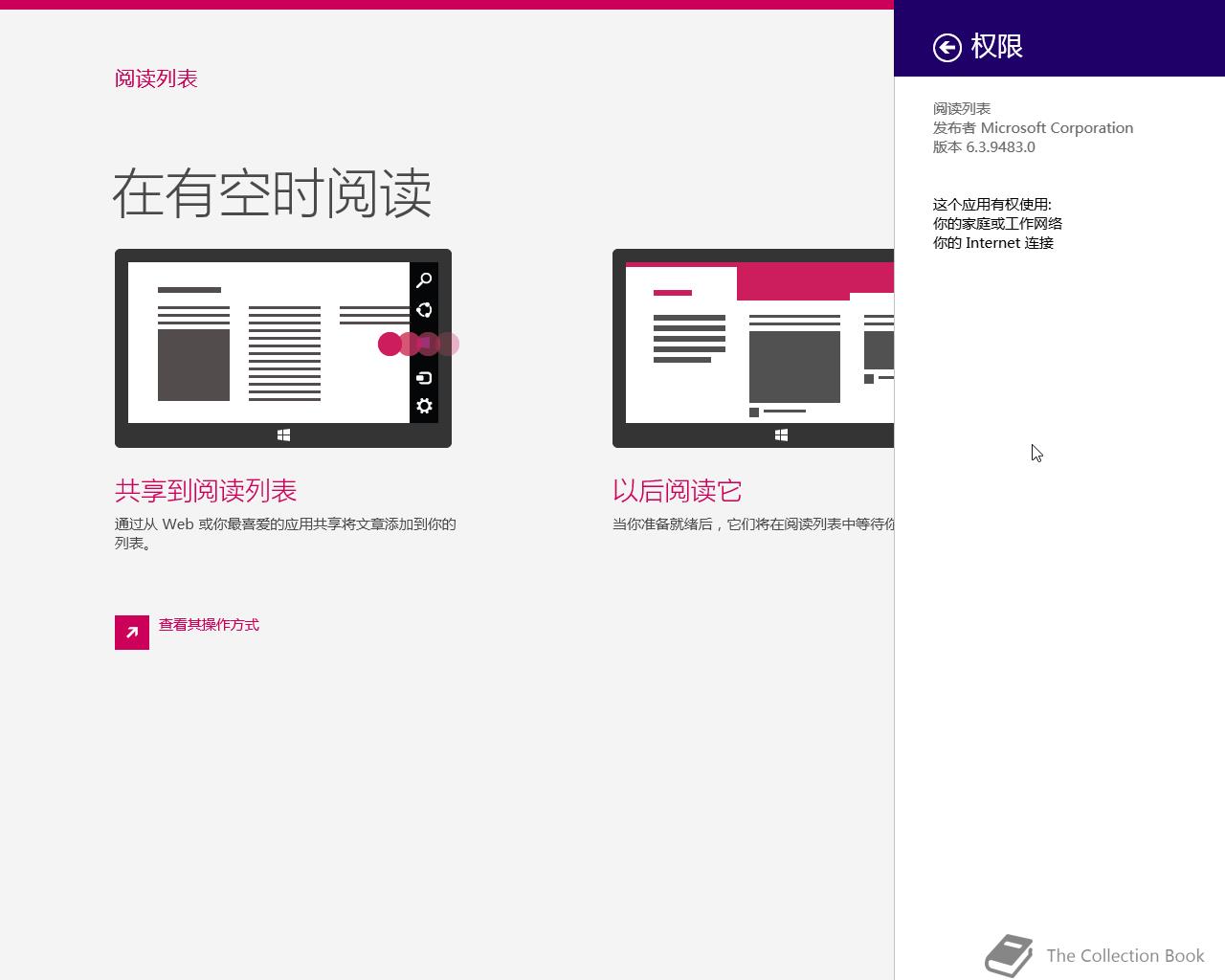The height and width of the screenshot is (980, 1225).
Task: Click the '阅读列表' app title at top left
Action: (x=156, y=78)
